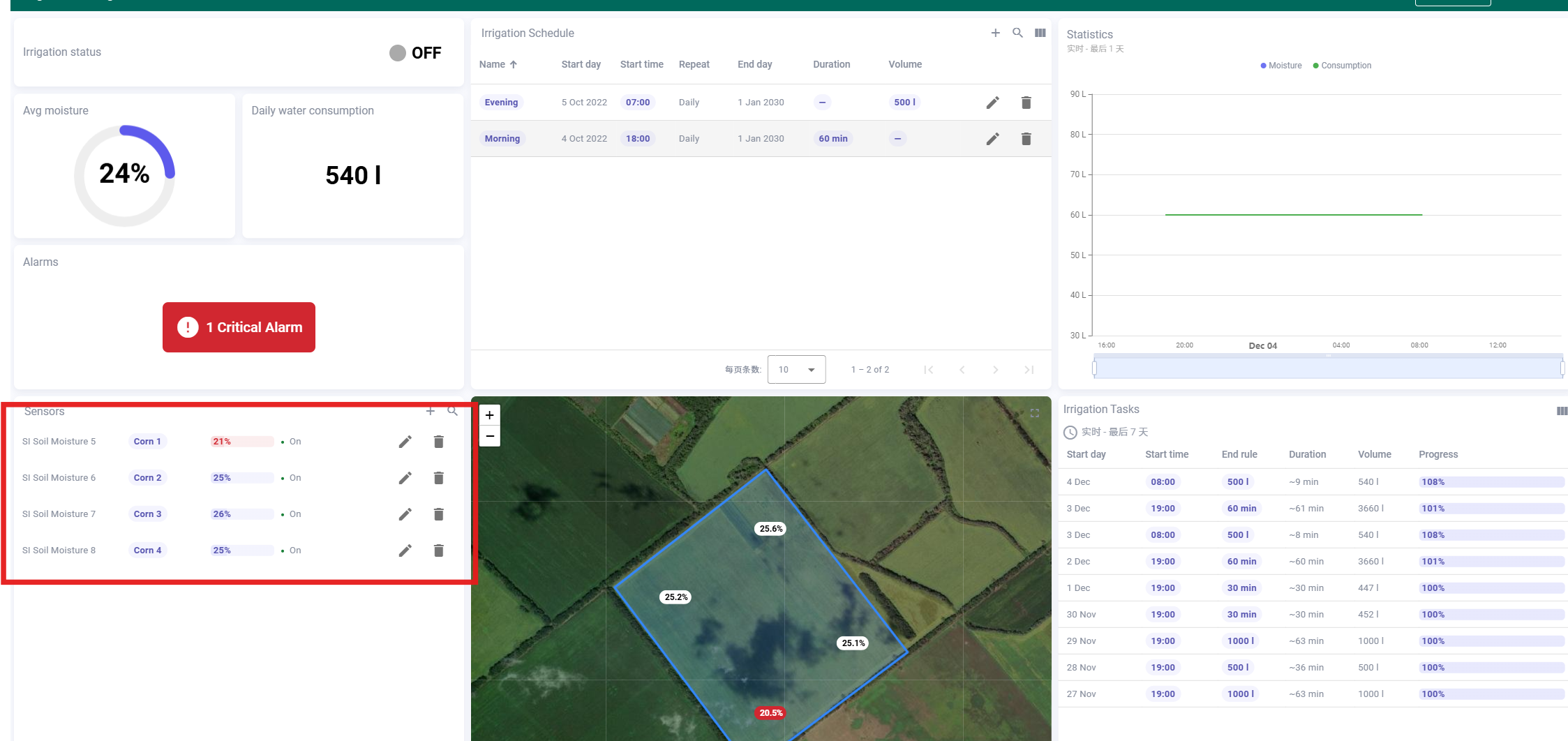
Task: Click the Corn 2 sensor label
Action: 147,478
